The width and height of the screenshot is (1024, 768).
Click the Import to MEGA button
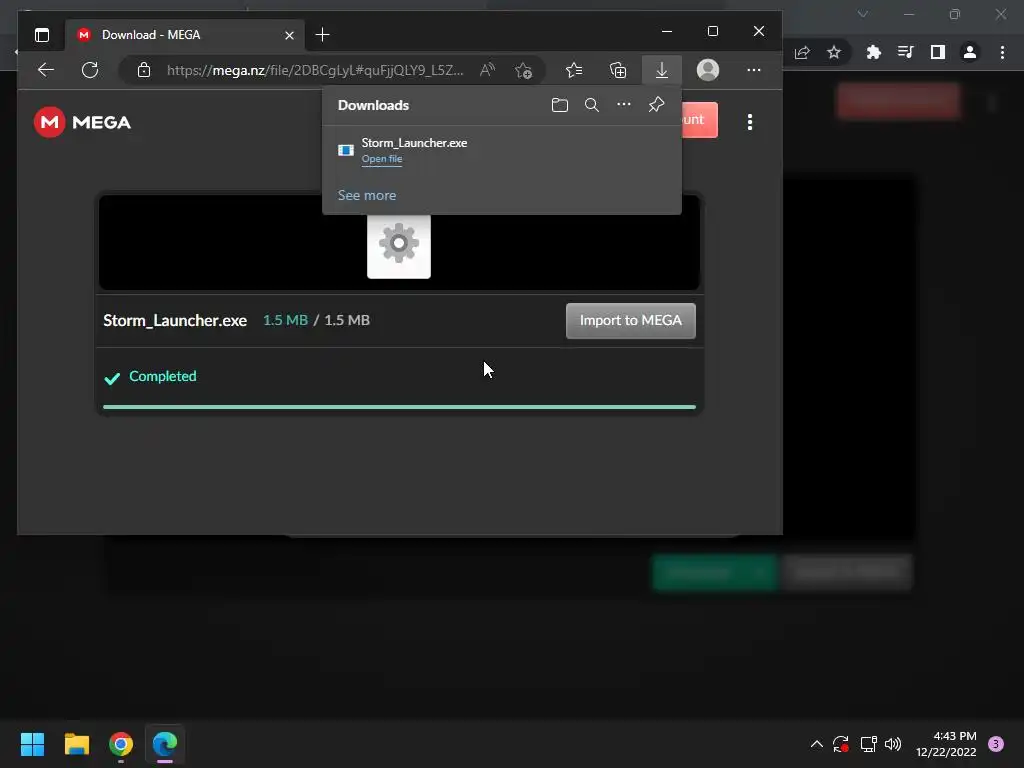pos(631,321)
